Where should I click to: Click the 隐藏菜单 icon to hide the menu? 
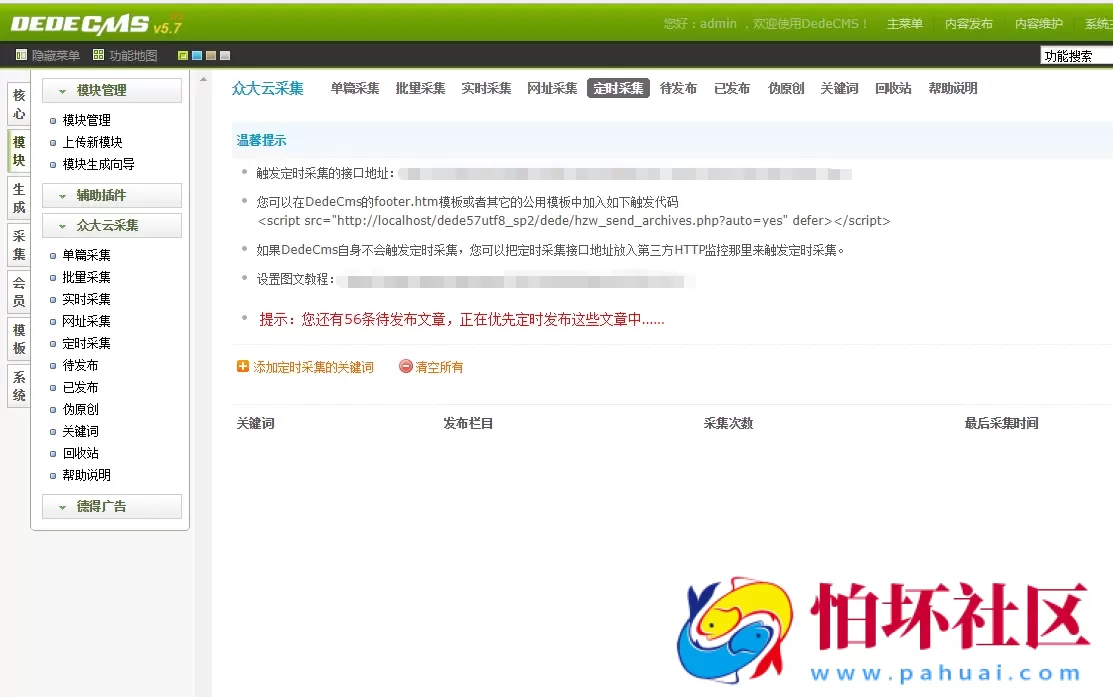[x=21, y=55]
